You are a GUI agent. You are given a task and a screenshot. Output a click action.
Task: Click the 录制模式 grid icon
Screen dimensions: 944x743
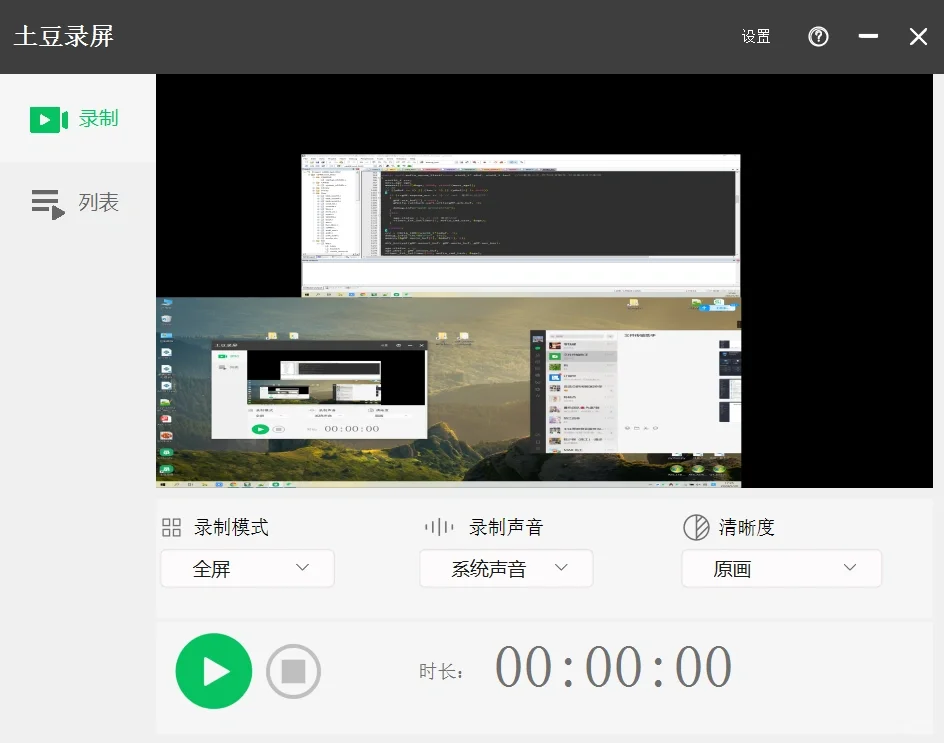[172, 527]
